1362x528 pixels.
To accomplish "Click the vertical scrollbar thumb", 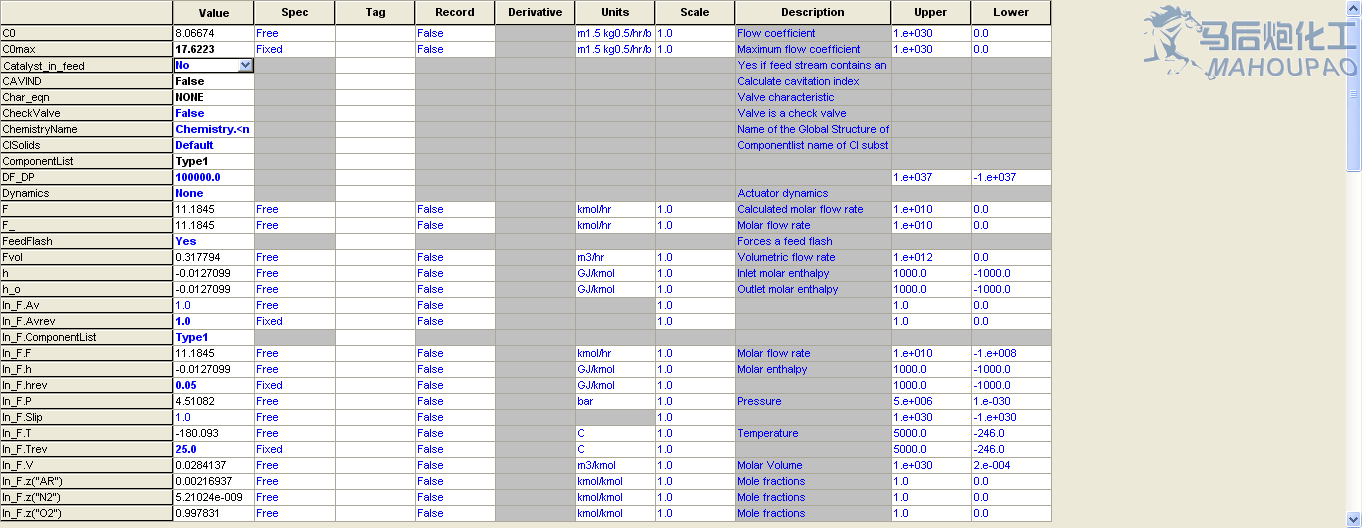I will (1354, 90).
